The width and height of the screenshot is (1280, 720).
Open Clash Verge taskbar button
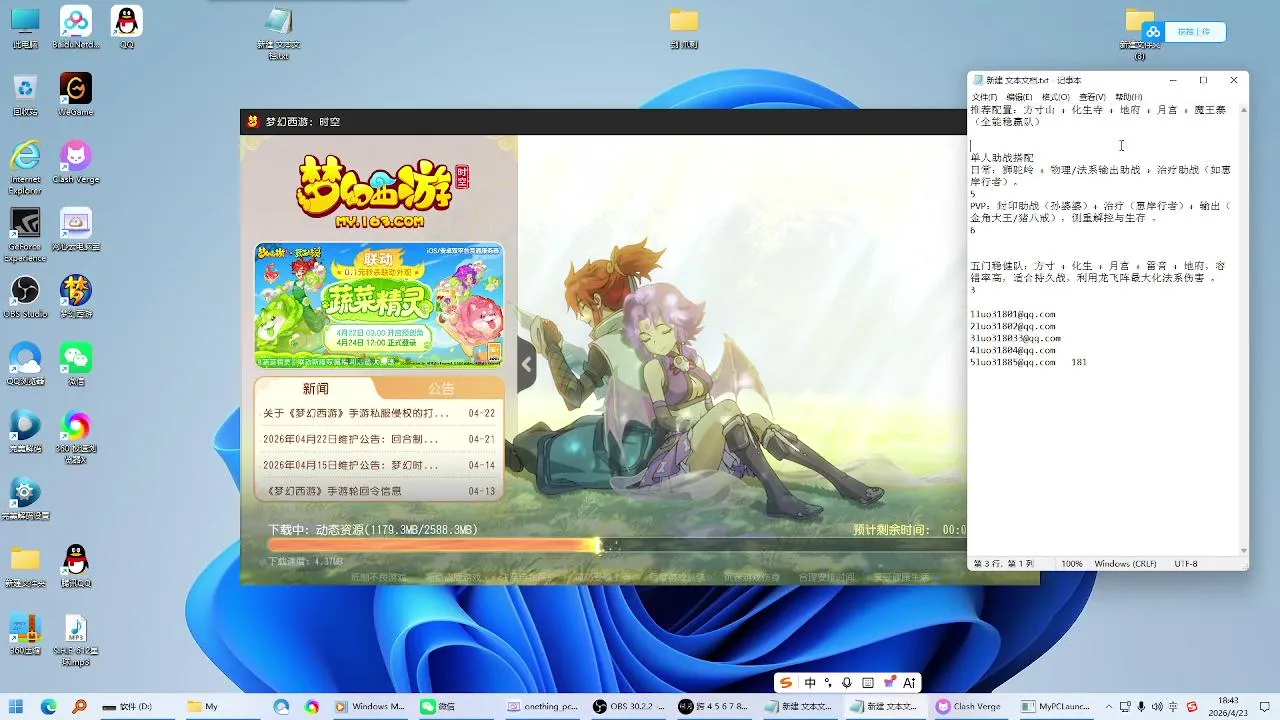[969, 706]
